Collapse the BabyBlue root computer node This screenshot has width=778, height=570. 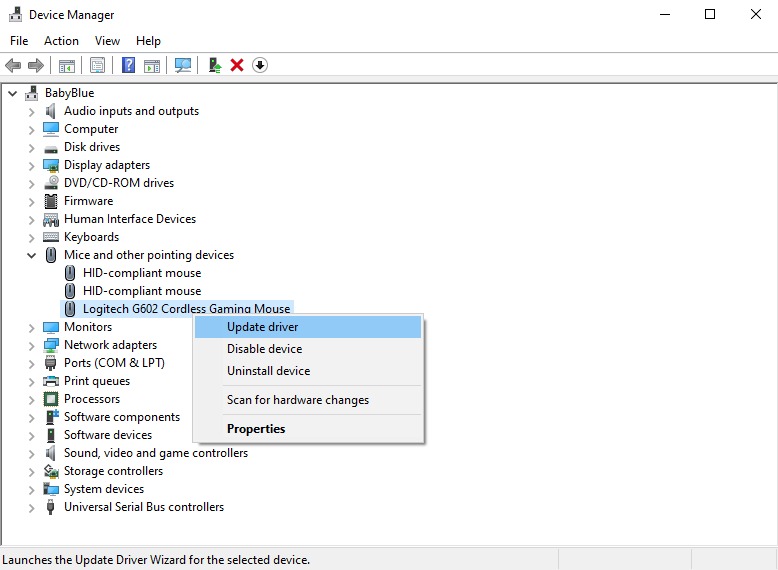point(12,93)
